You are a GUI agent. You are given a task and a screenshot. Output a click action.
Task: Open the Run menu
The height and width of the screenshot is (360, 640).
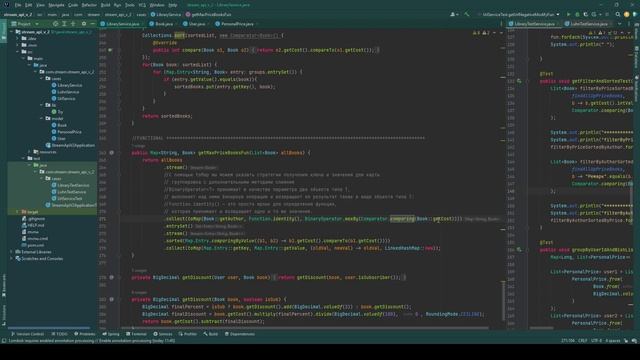tap(118, 5)
